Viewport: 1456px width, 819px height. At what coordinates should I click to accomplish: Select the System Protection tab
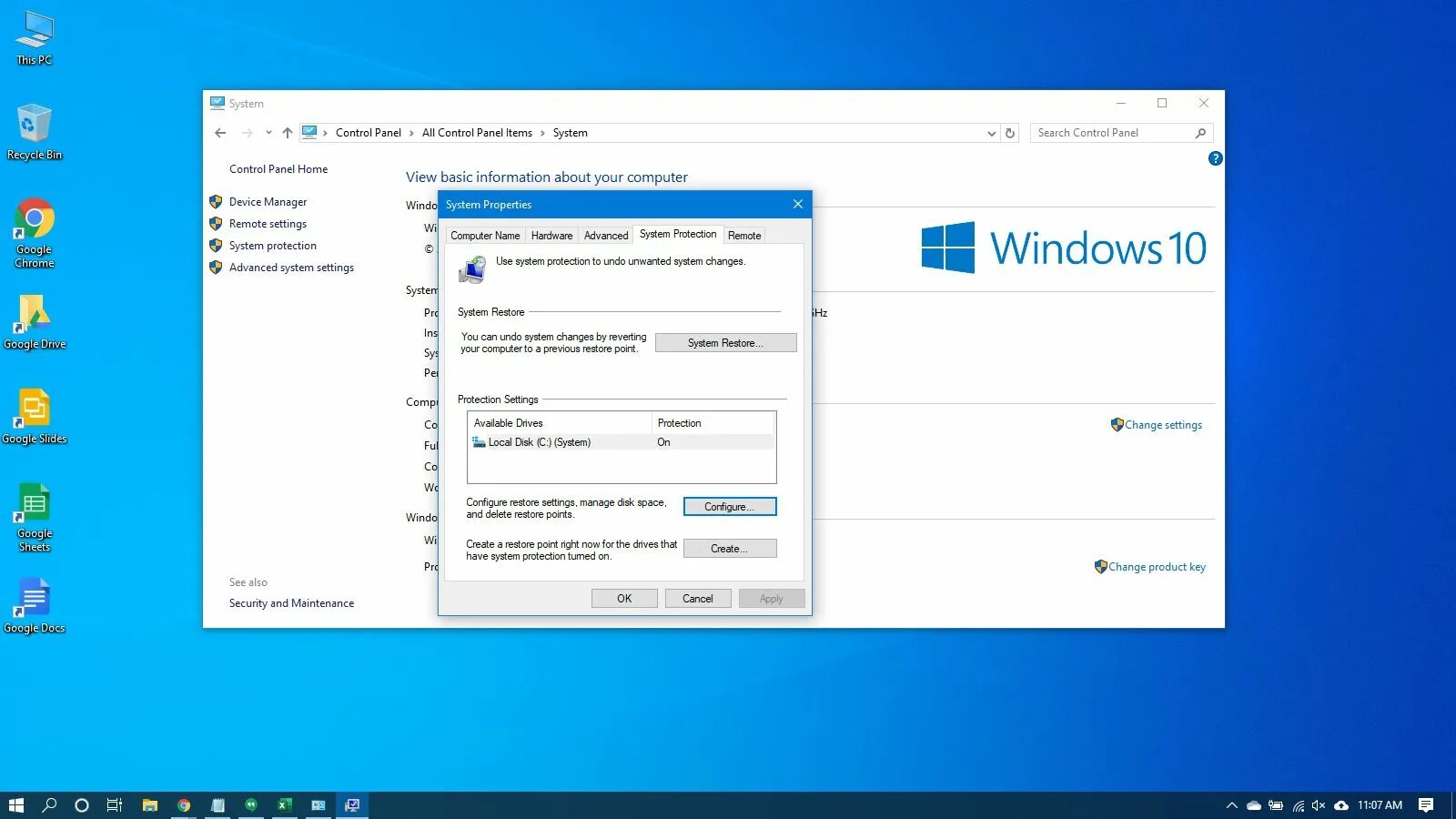(678, 234)
